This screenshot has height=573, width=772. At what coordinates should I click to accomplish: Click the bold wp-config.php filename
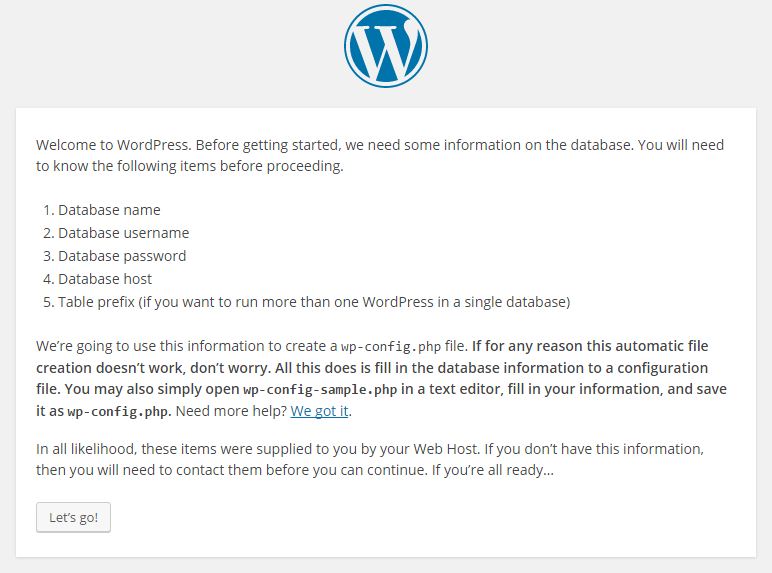[x=118, y=412]
